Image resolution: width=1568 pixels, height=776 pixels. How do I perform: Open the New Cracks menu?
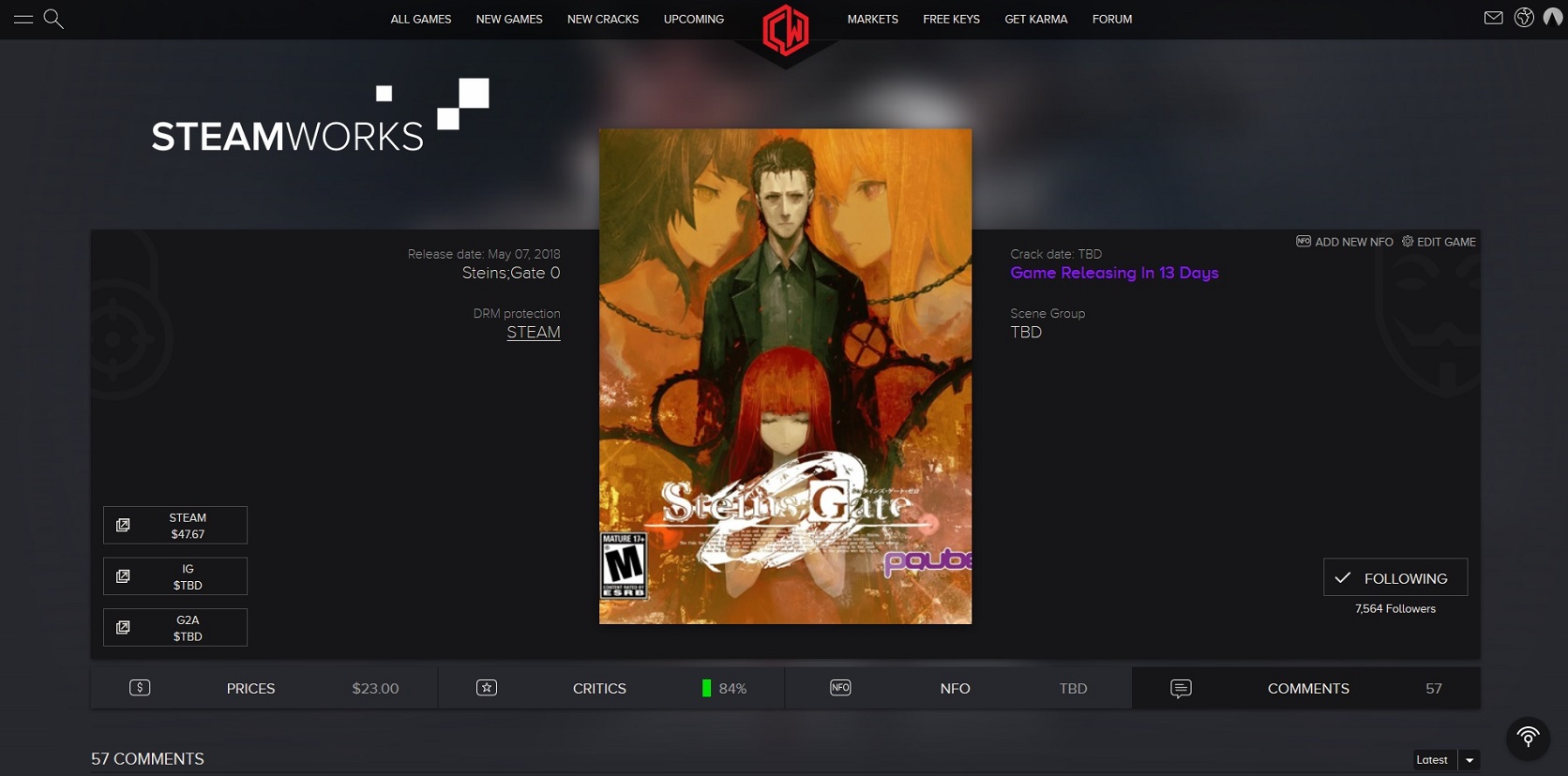coord(603,19)
